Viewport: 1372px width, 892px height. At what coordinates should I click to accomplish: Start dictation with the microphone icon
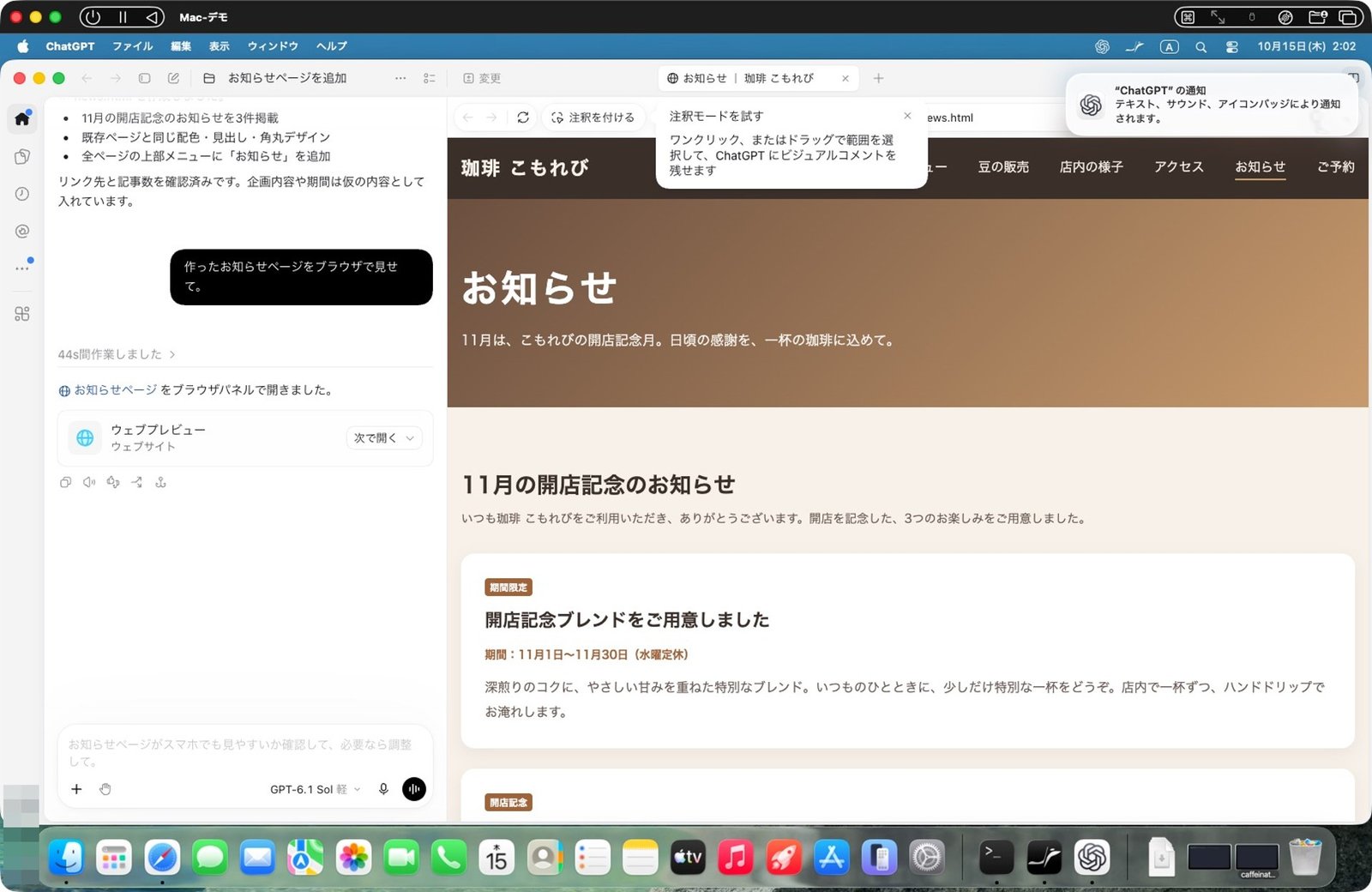(x=383, y=789)
